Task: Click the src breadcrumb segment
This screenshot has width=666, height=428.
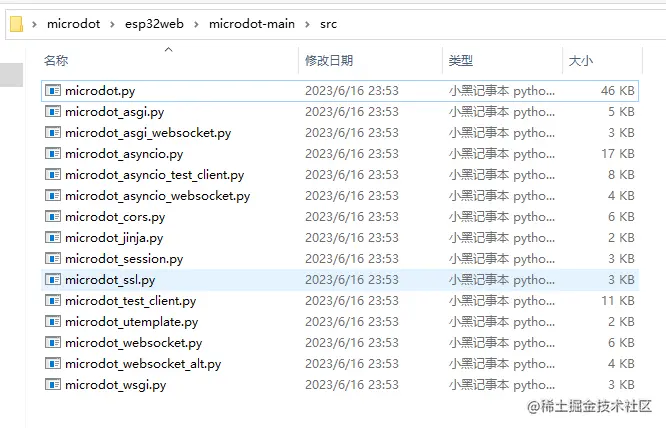Action: pos(328,24)
